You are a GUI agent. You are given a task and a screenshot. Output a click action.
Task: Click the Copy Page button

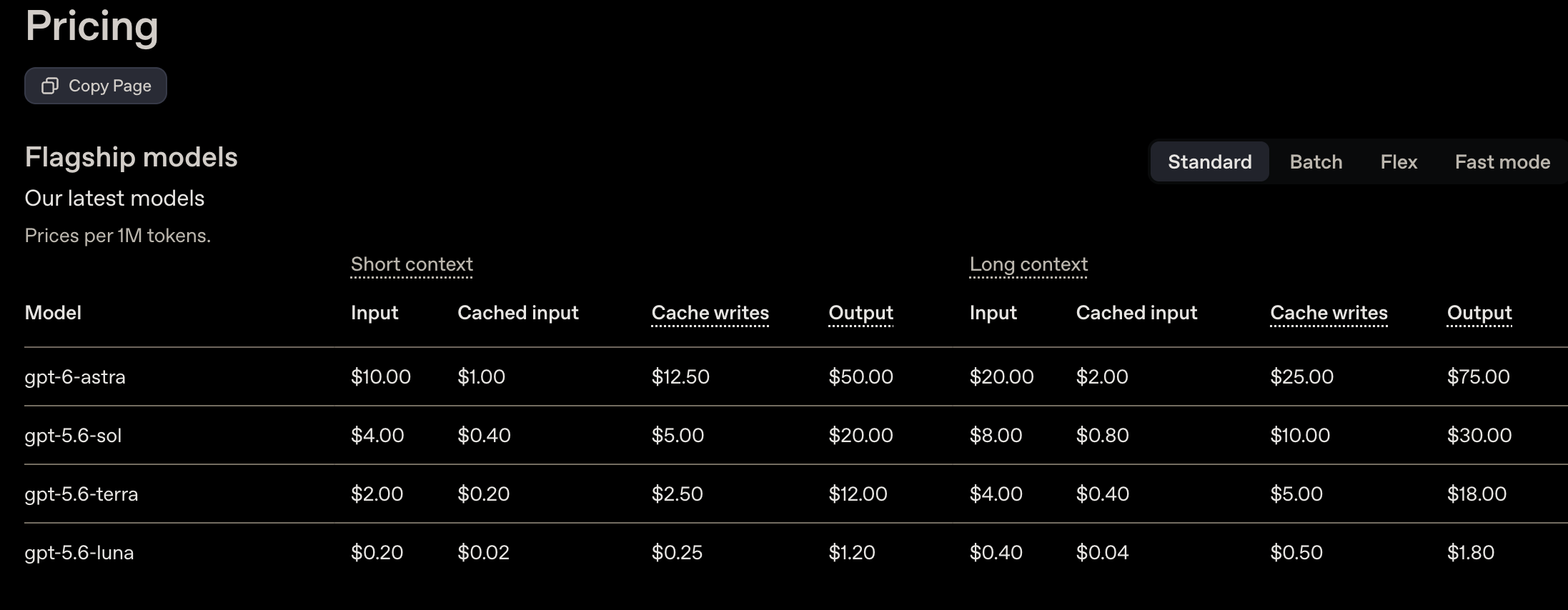(96, 86)
